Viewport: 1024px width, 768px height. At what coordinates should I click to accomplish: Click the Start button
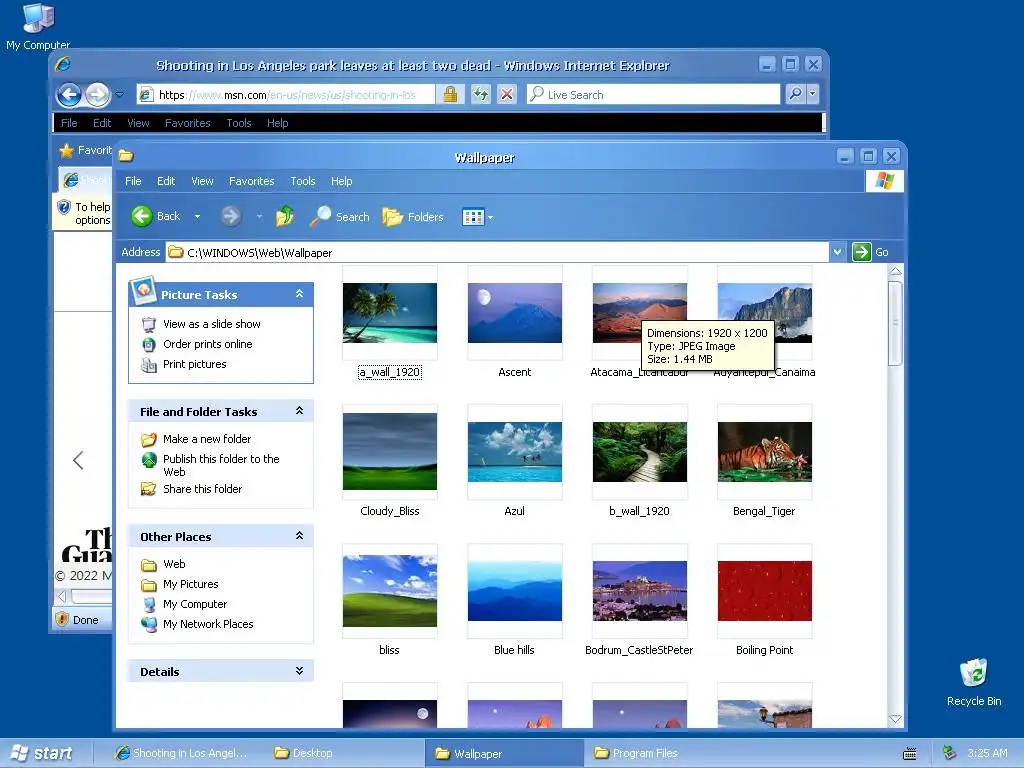point(42,753)
